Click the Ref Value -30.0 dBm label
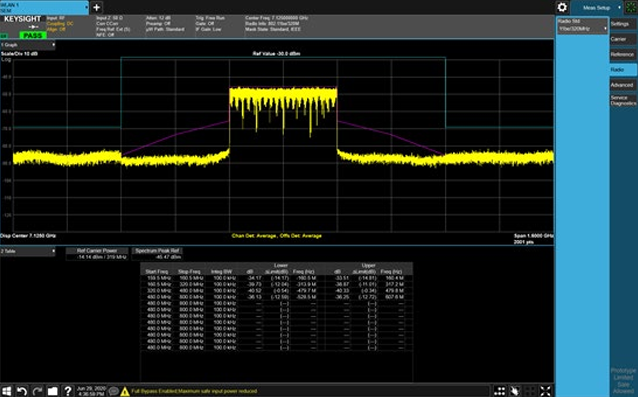 coord(277,54)
